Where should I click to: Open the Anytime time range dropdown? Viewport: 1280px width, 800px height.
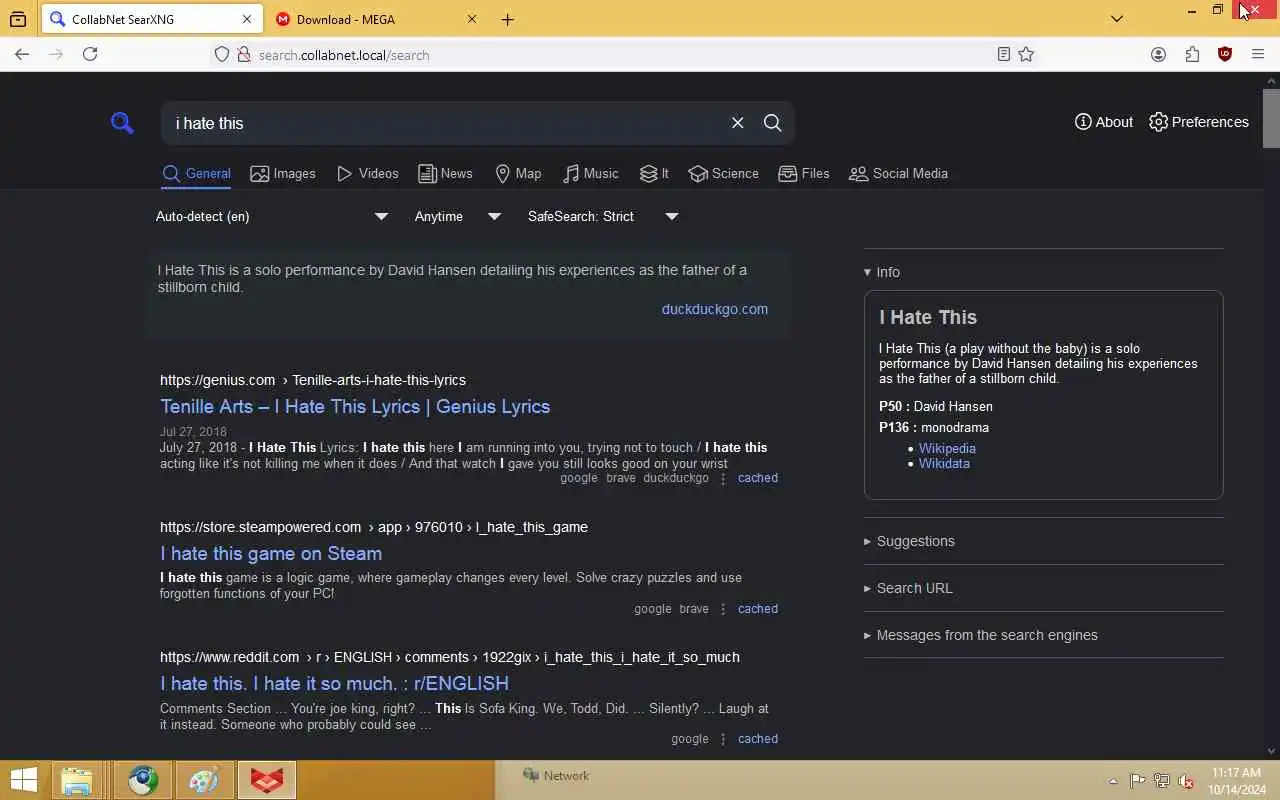point(458,216)
